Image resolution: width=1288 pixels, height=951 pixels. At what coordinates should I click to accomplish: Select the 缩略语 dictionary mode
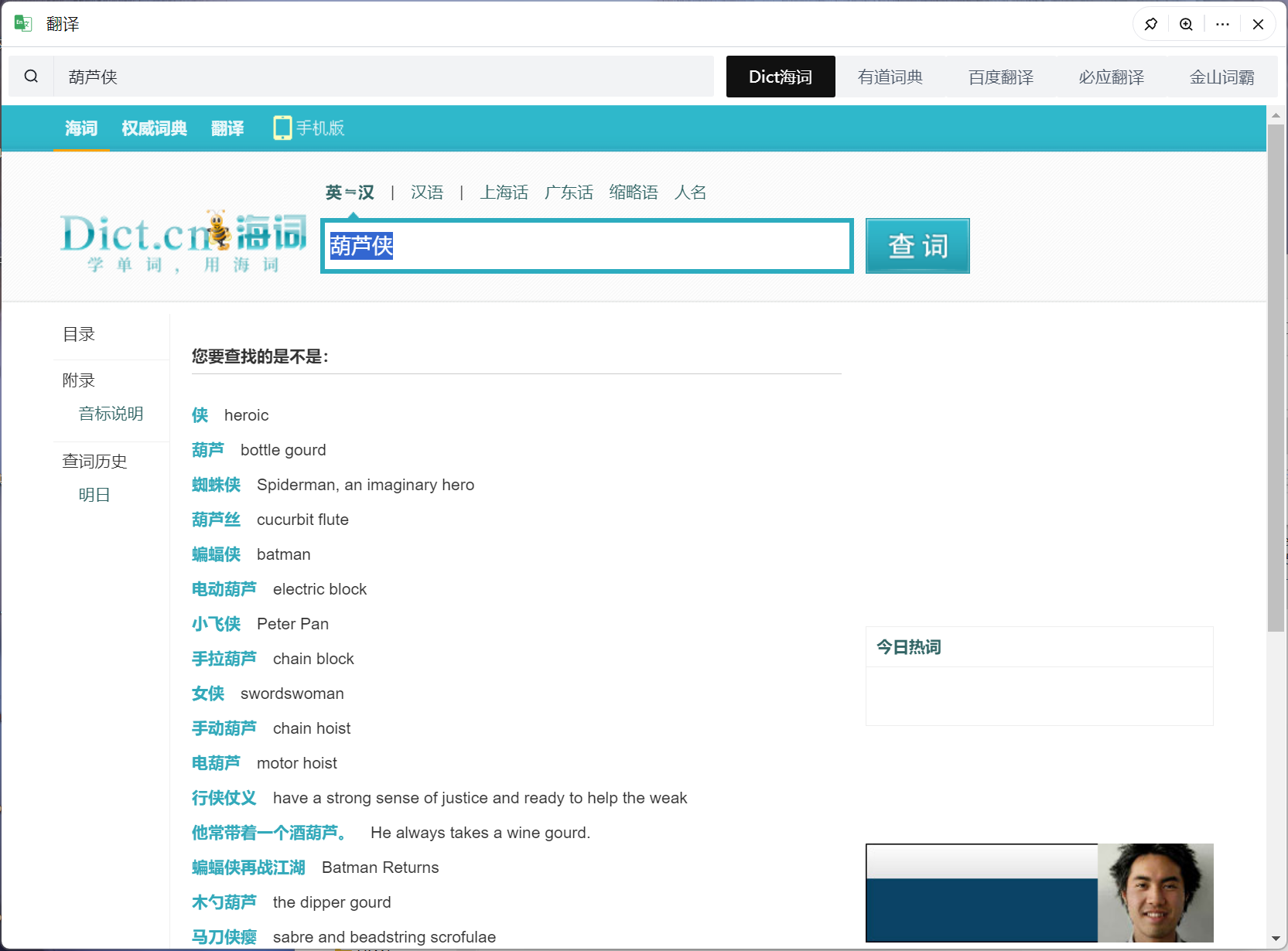(x=634, y=192)
